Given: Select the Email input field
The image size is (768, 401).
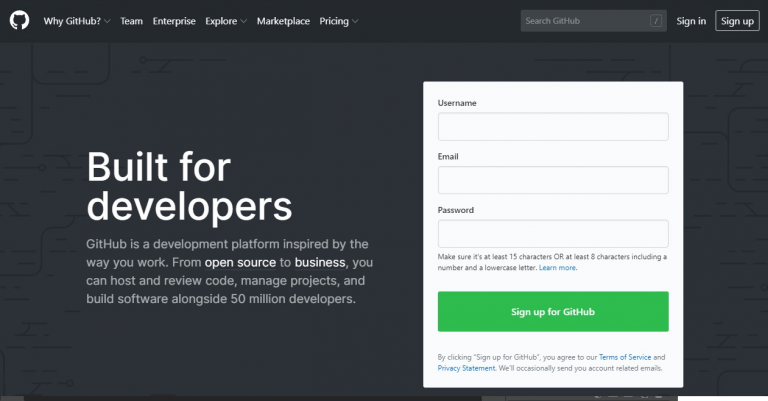Looking at the screenshot, I should point(553,180).
